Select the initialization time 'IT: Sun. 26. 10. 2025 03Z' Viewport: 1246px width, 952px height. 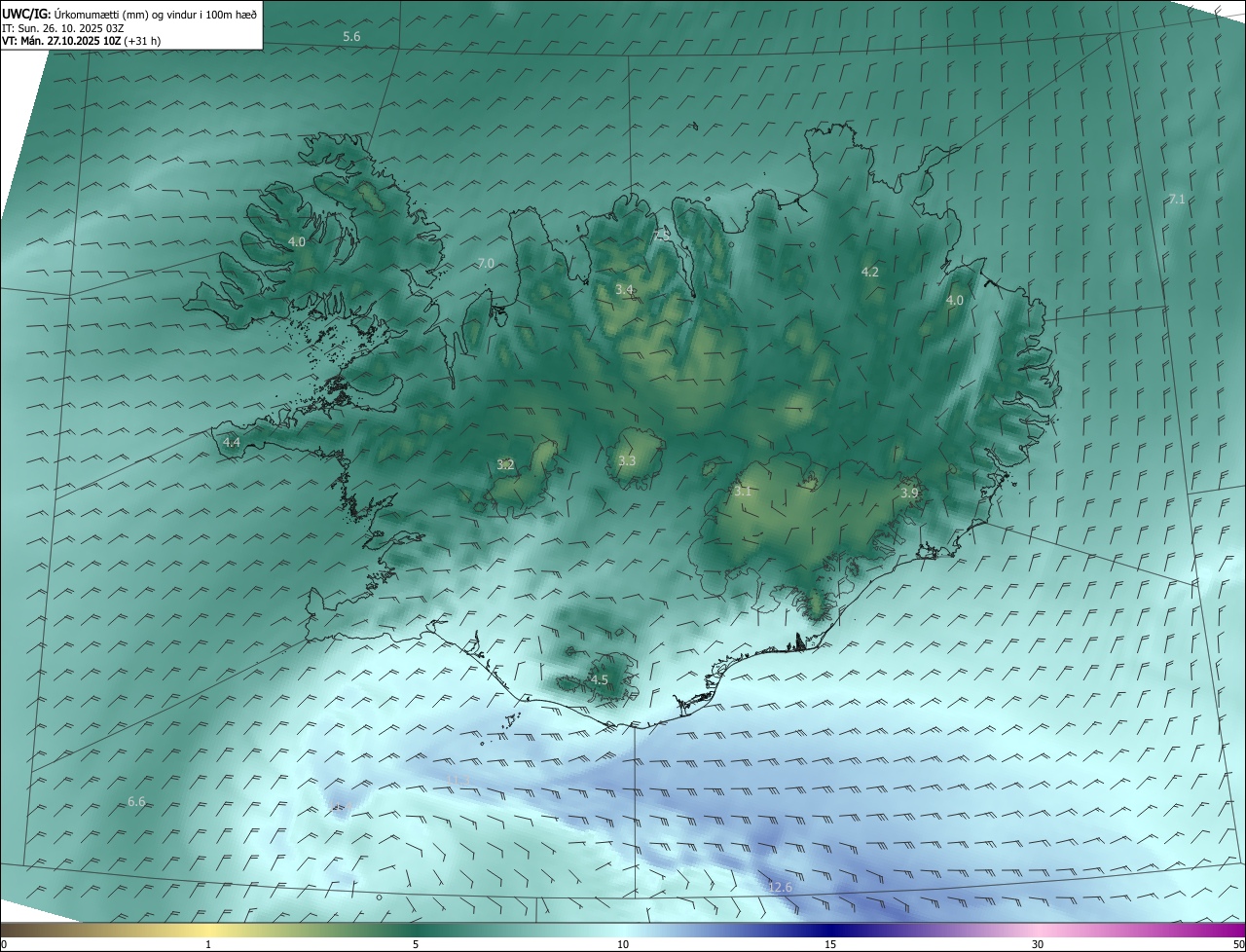(x=62, y=27)
